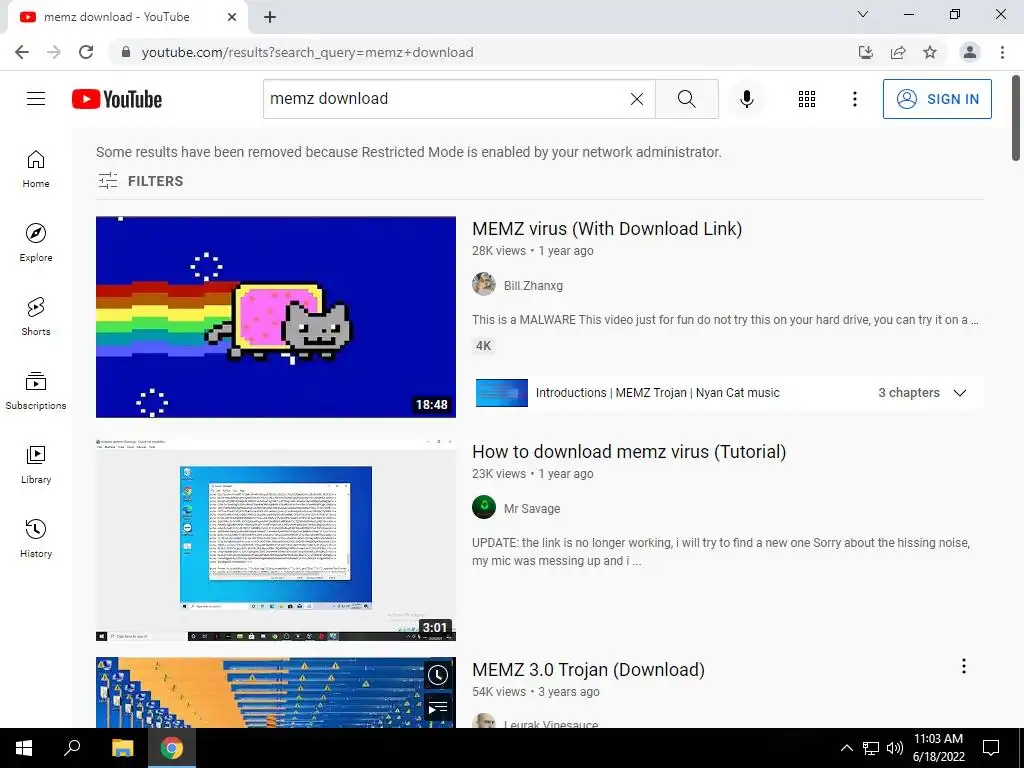The width and height of the screenshot is (1024, 768).
Task: Bookmark this page with the star icon
Action: (930, 52)
